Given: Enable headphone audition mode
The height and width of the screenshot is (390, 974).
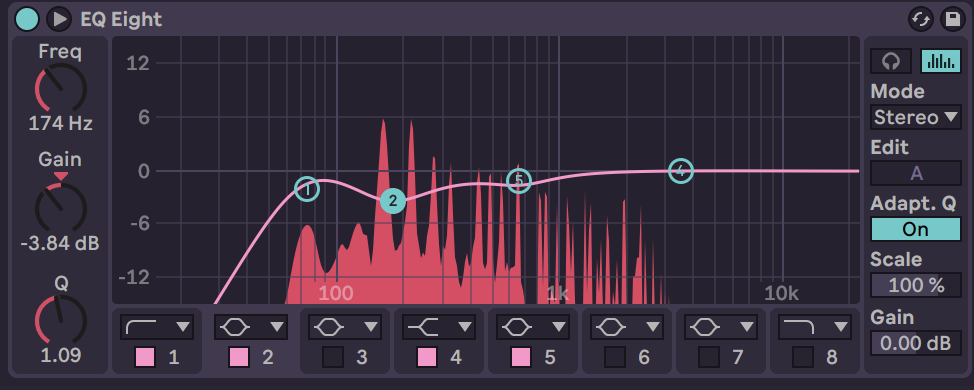Looking at the screenshot, I should pos(891,61).
